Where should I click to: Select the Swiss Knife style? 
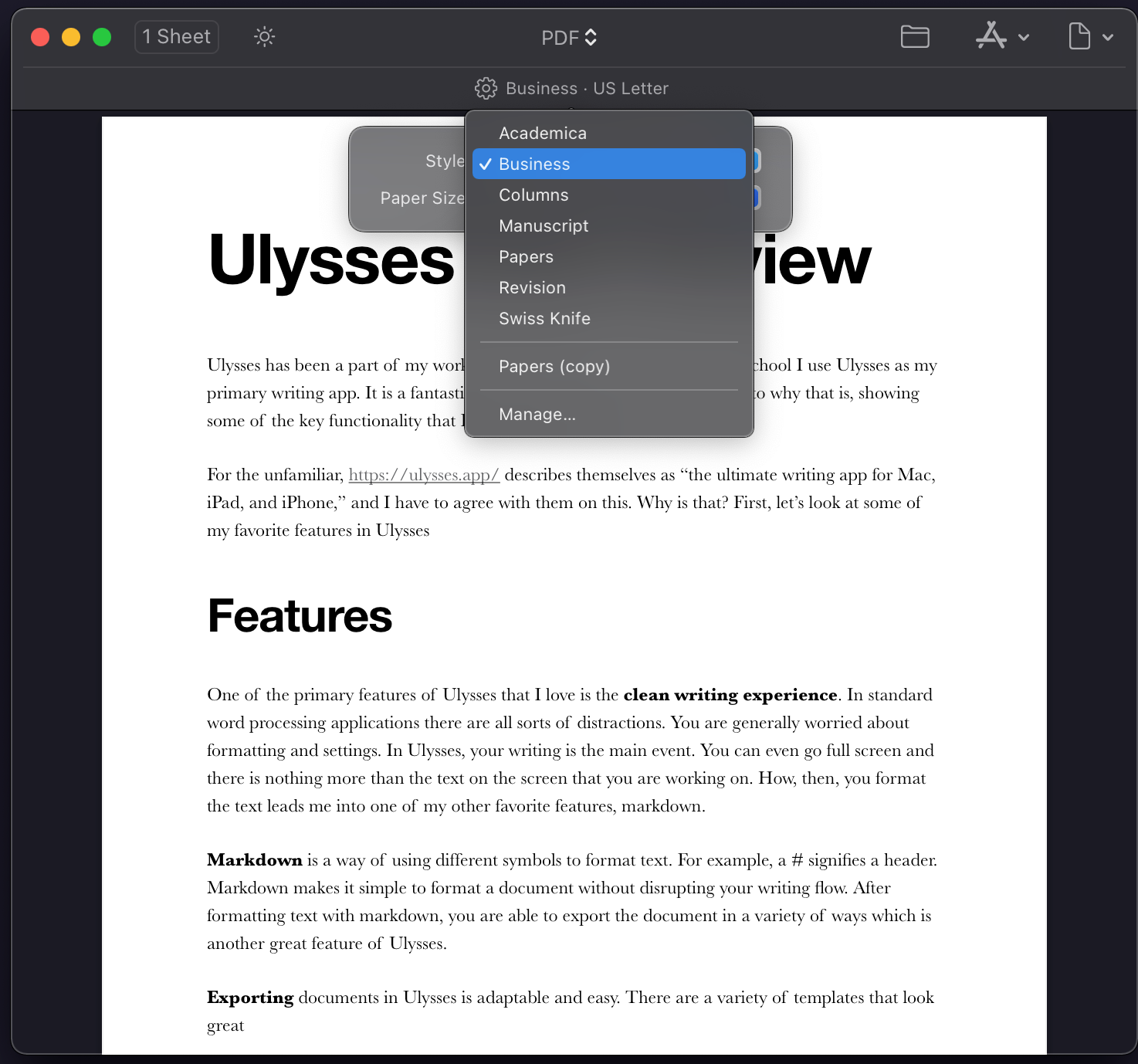(544, 318)
